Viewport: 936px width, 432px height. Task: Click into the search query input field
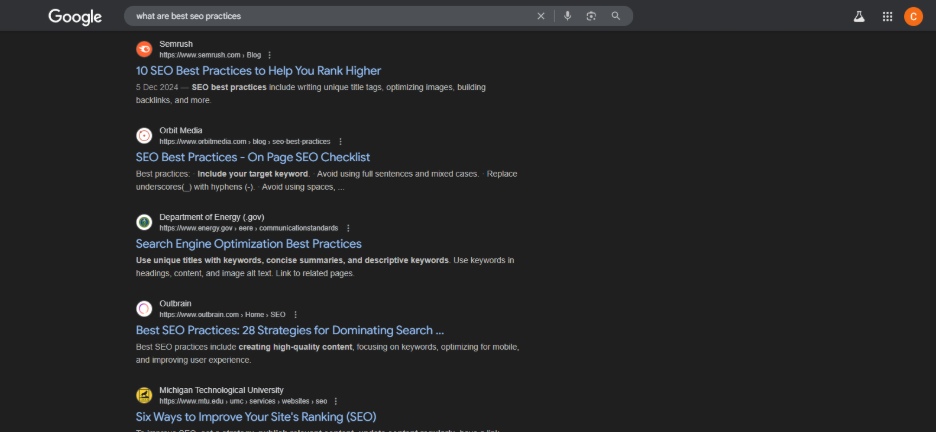click(330, 16)
